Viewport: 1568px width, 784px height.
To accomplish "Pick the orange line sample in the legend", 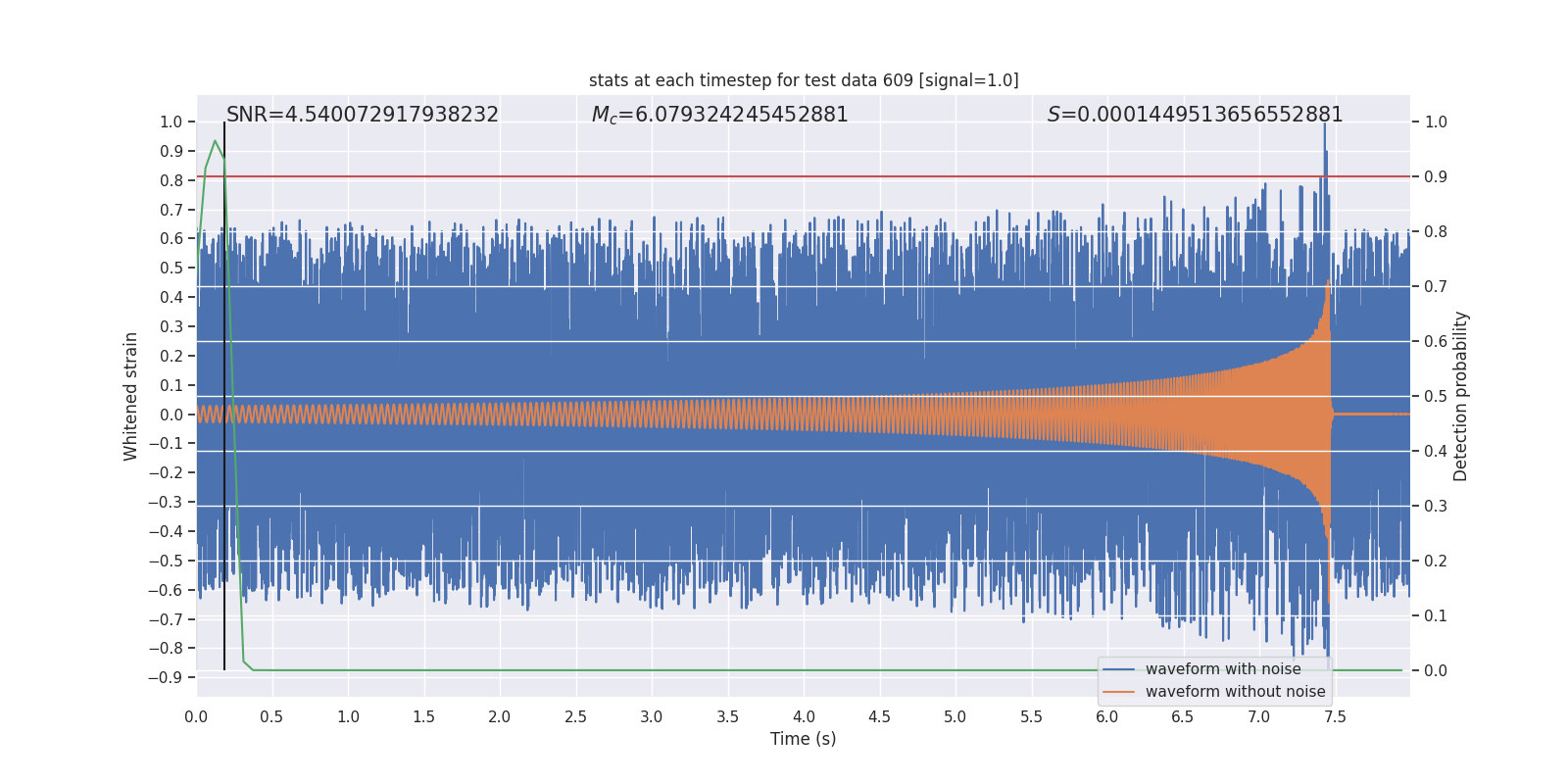I will 1118,692.
